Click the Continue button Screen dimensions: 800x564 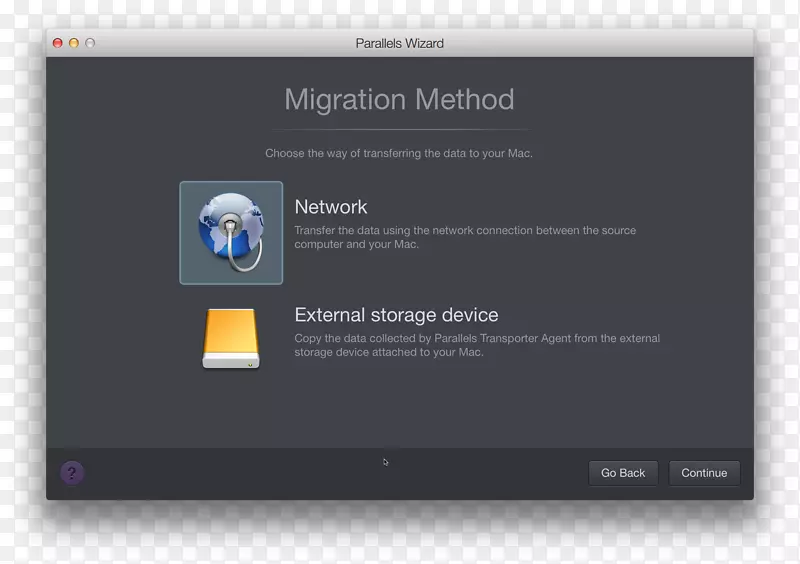pos(704,473)
